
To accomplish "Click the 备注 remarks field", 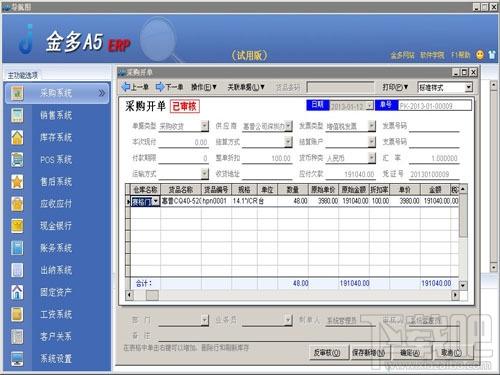I will 309,336.
